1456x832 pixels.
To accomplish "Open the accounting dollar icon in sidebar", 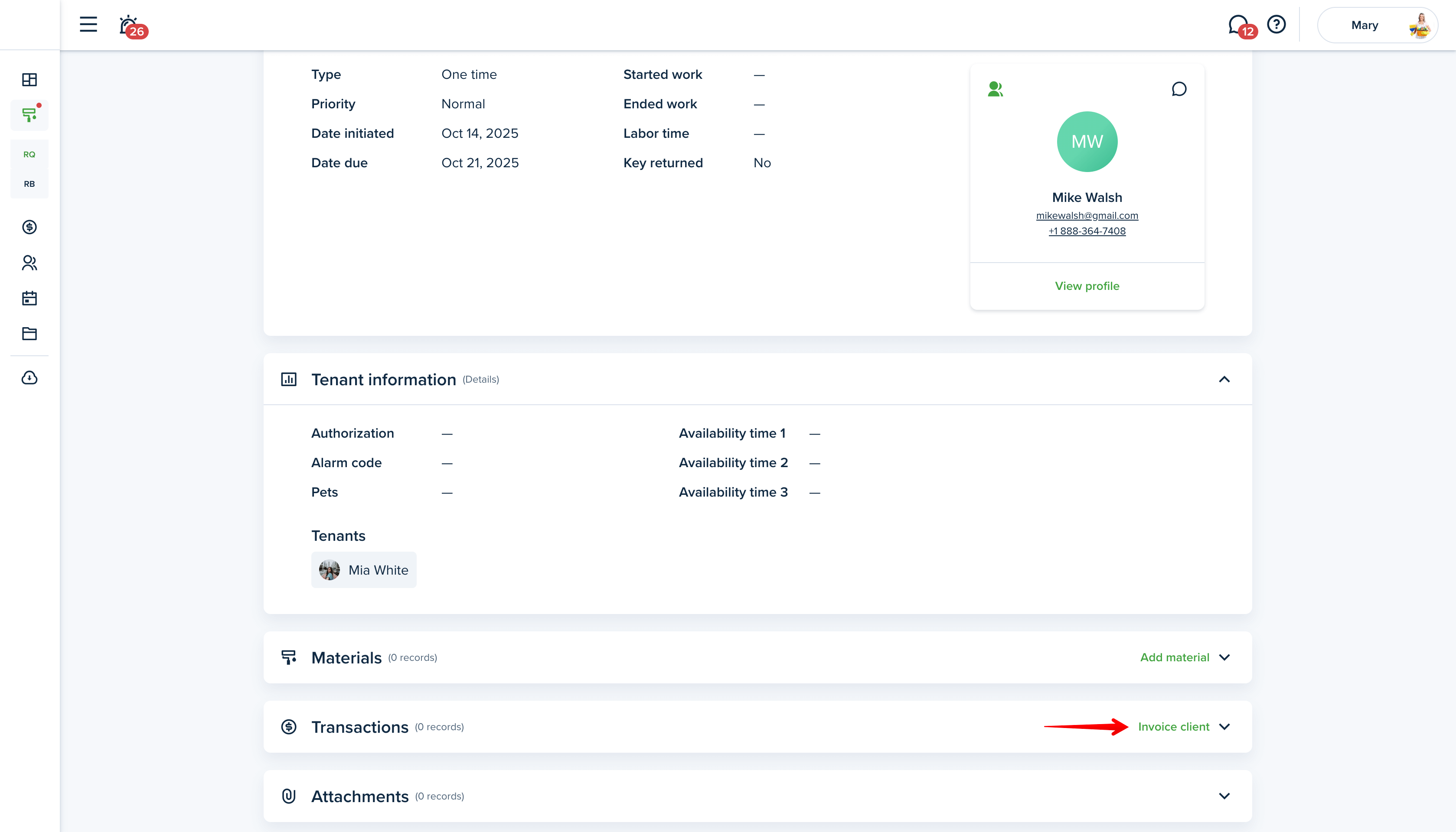I will (x=29, y=227).
